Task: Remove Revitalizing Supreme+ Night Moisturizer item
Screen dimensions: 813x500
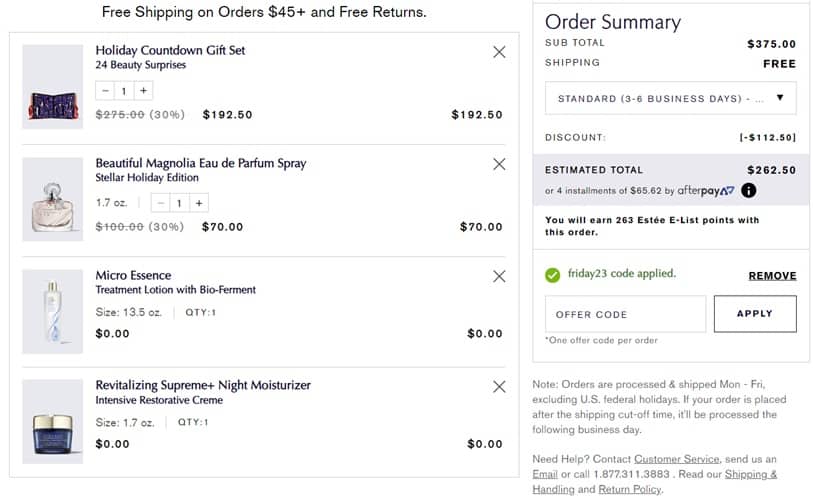Action: tap(499, 387)
